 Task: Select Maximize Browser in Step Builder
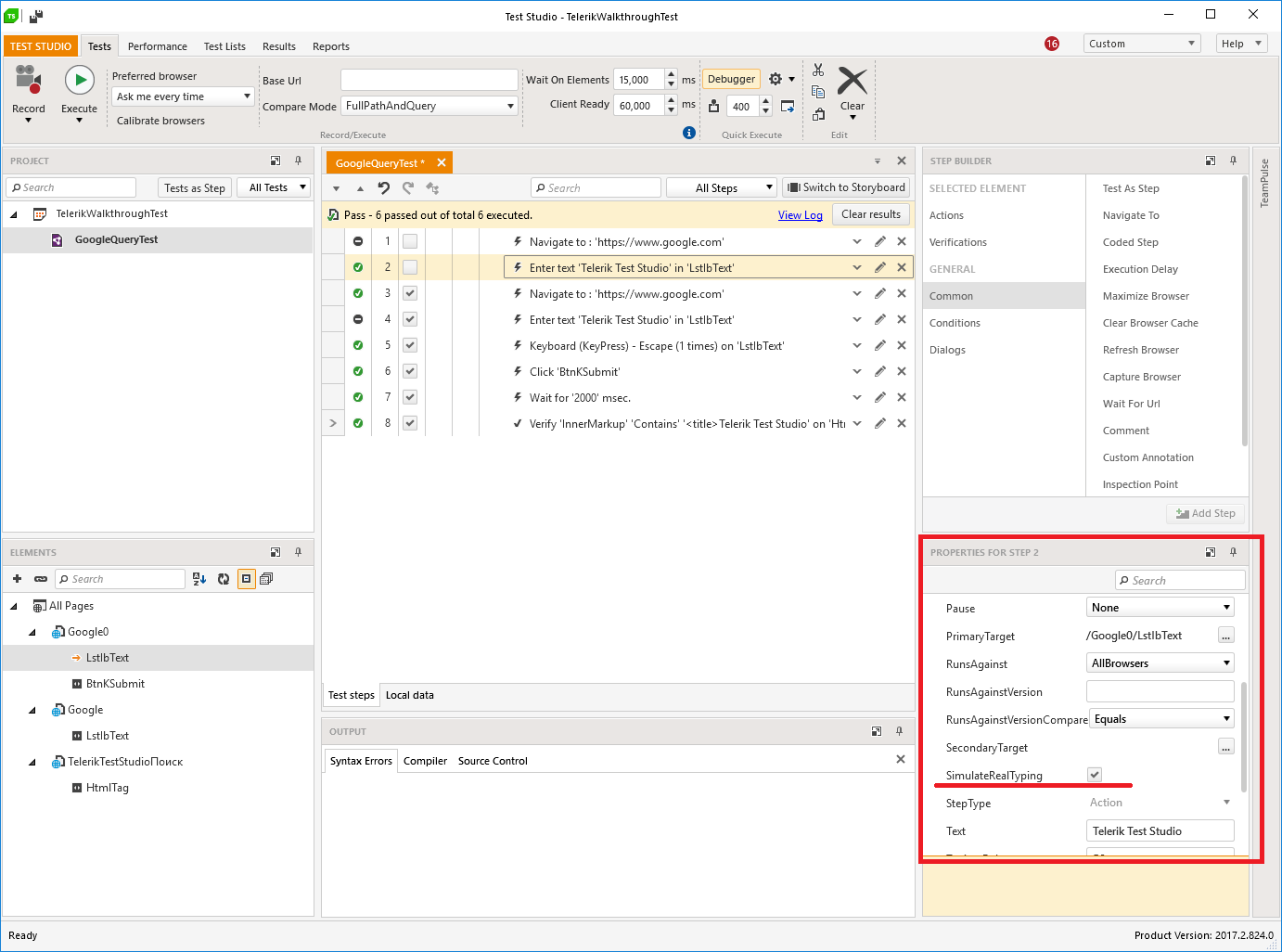tap(1146, 296)
